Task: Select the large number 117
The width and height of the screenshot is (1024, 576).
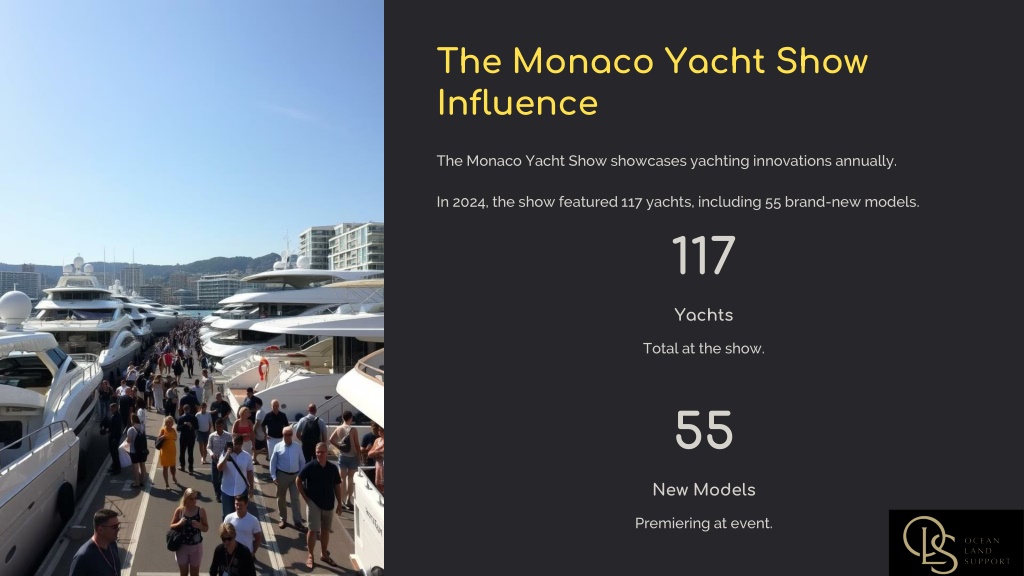Action: [703, 256]
